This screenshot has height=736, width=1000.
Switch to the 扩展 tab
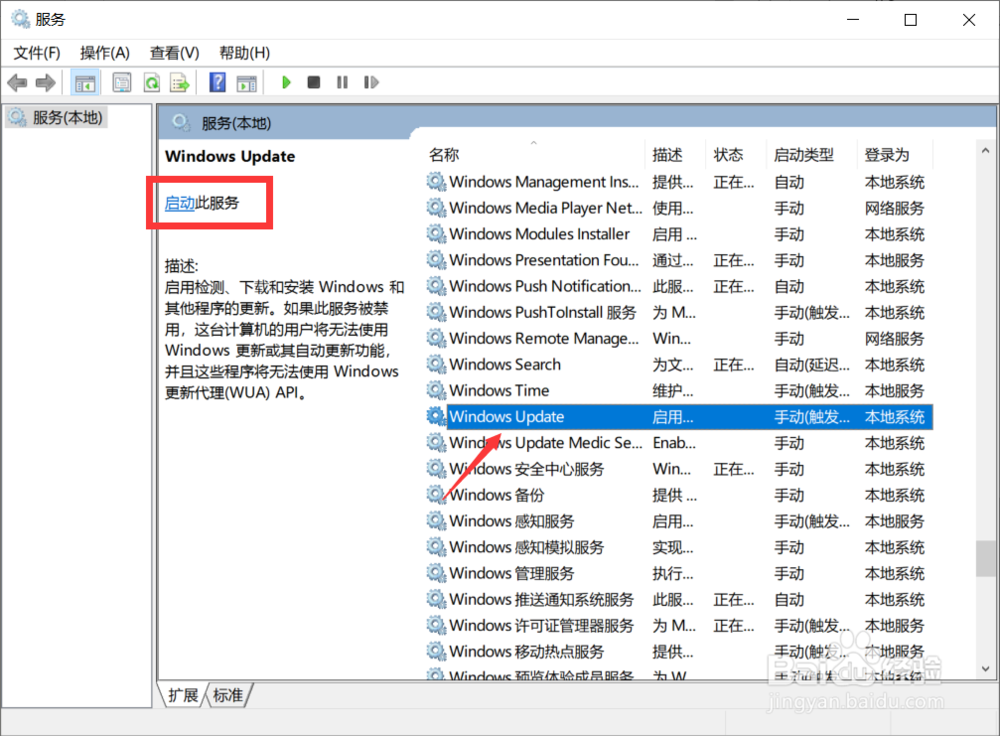(183, 695)
